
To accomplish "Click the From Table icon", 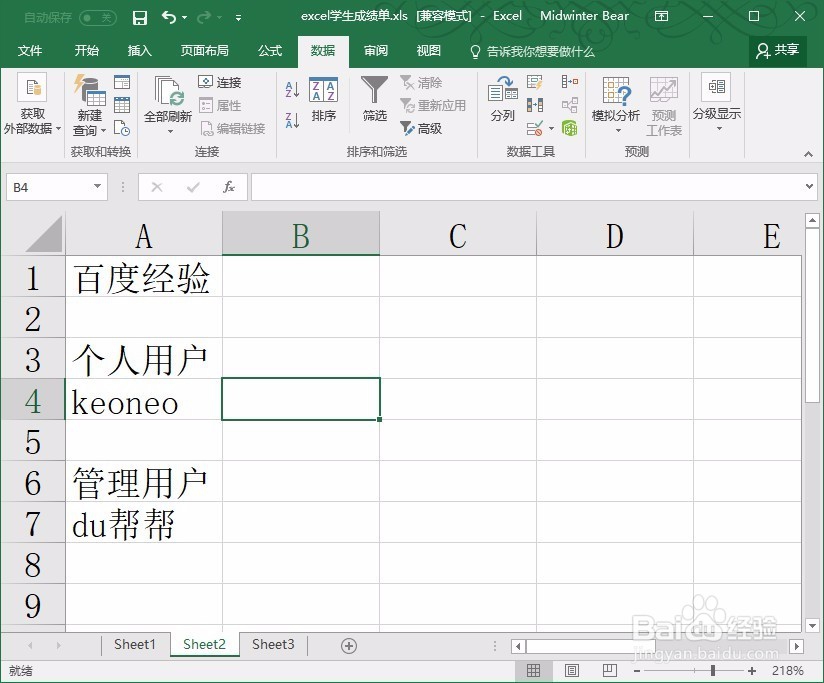I will click(x=122, y=105).
